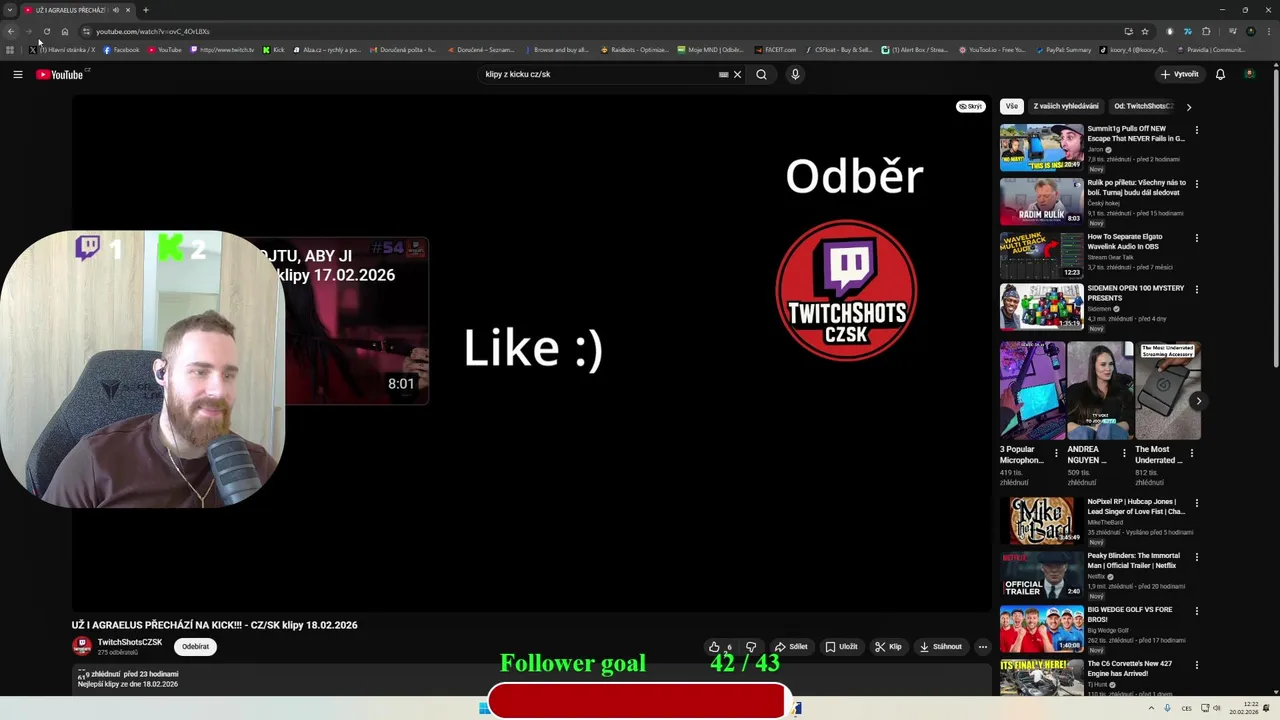Save video with Uložit button
1280x720 pixels.
point(841,647)
